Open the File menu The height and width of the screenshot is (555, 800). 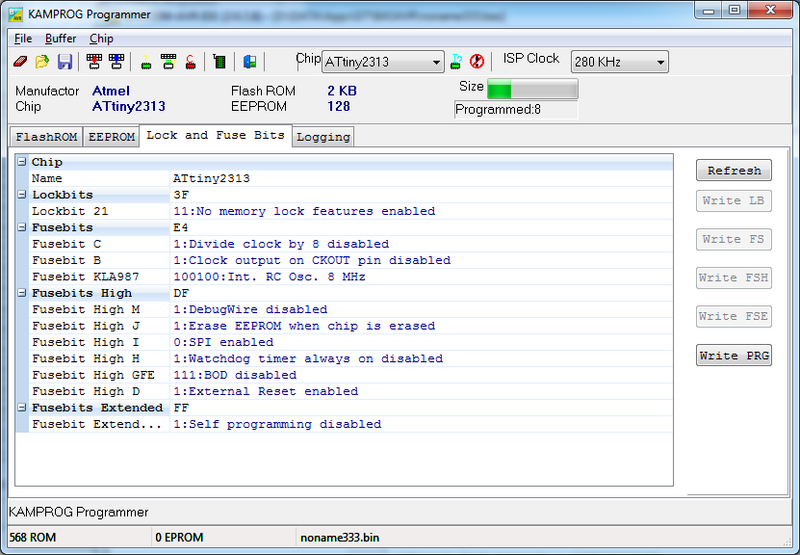pos(23,39)
